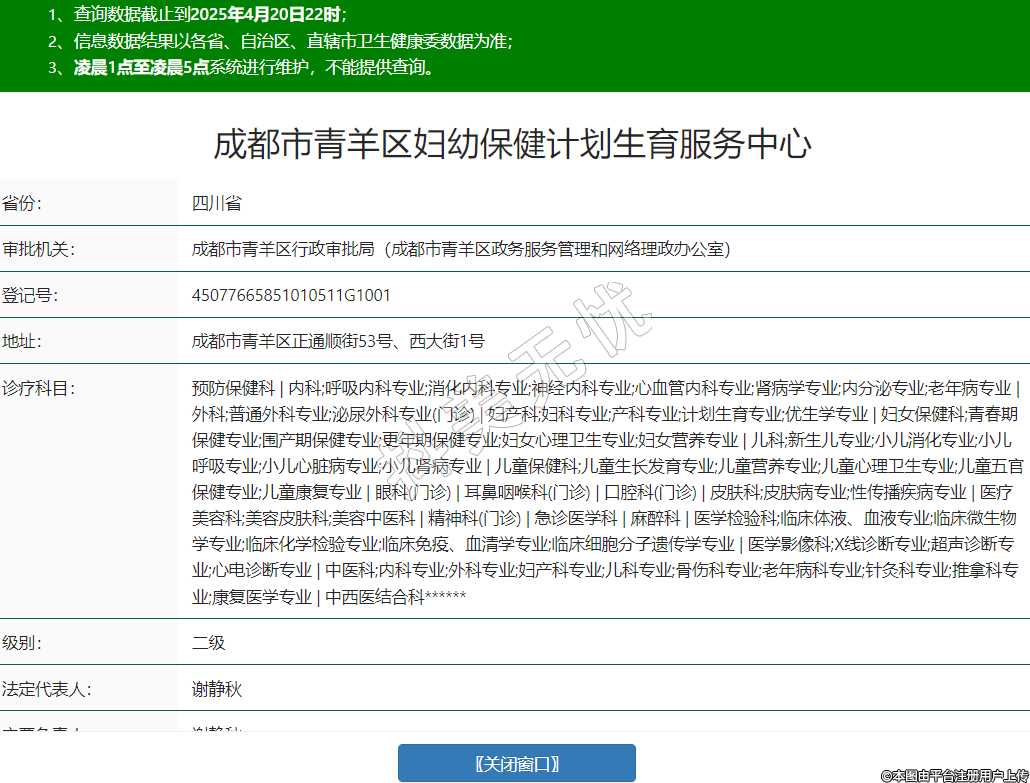Select the 地址 field label
The image size is (1030, 783).
pyautogui.click(x=23, y=341)
